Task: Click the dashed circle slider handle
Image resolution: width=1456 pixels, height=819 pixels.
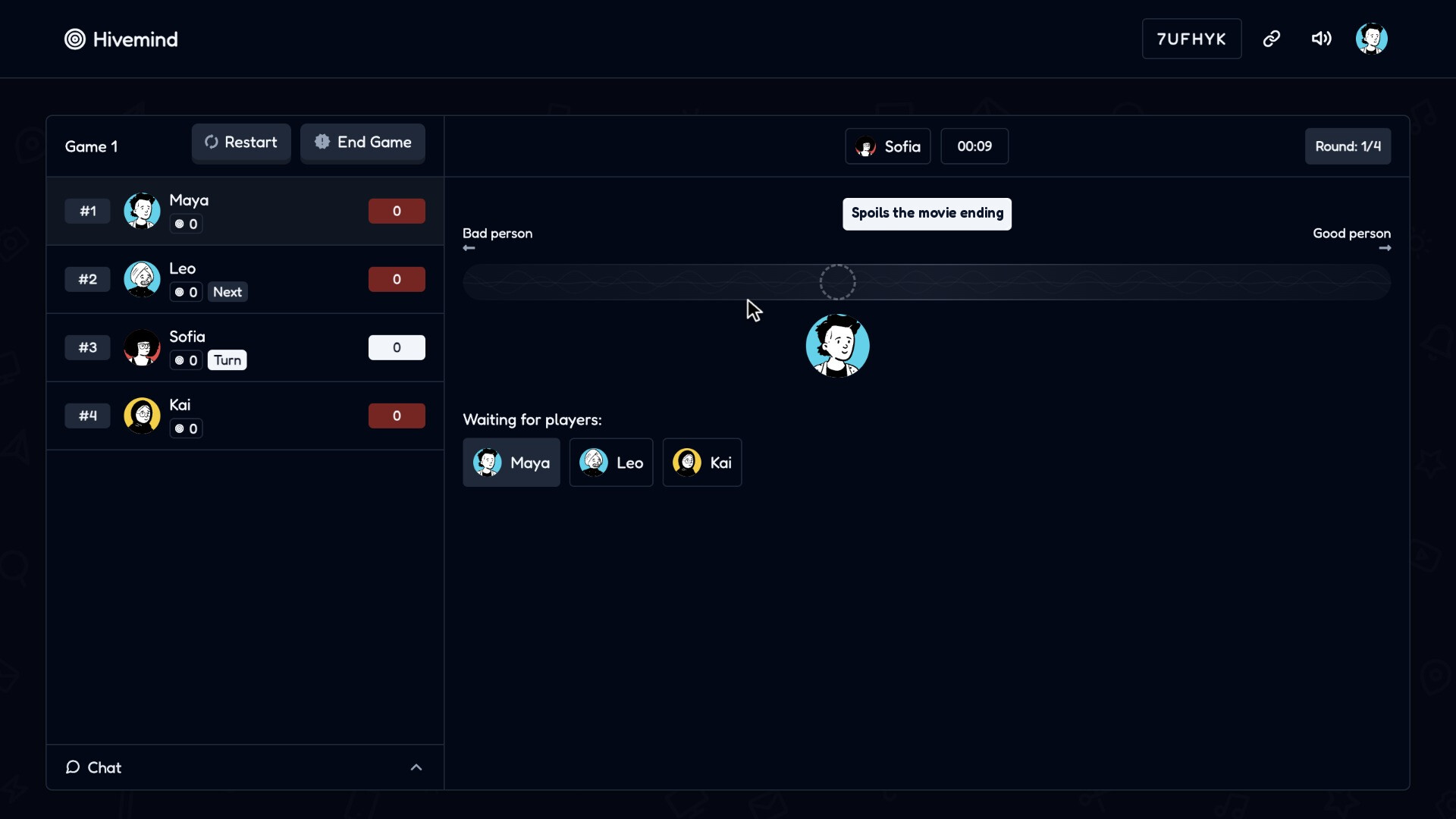Action: click(x=838, y=282)
